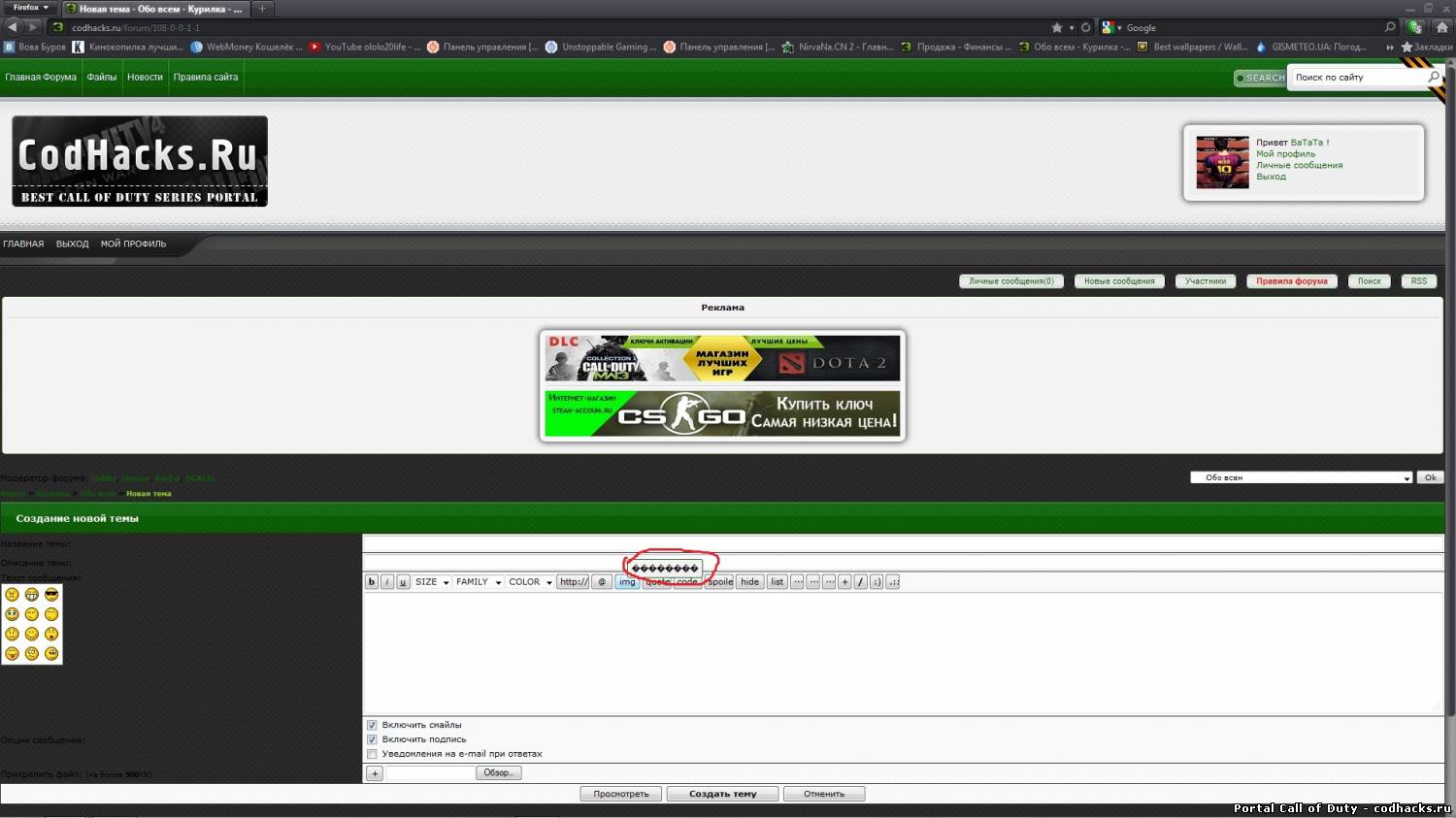
Task: Open smiley picker with :) toolbar button
Action: coord(877,582)
